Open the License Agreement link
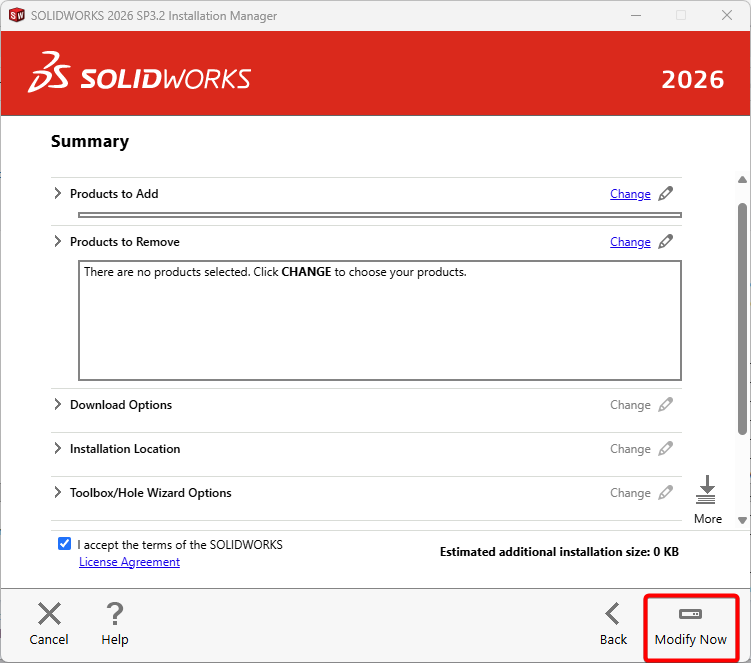 [129, 562]
